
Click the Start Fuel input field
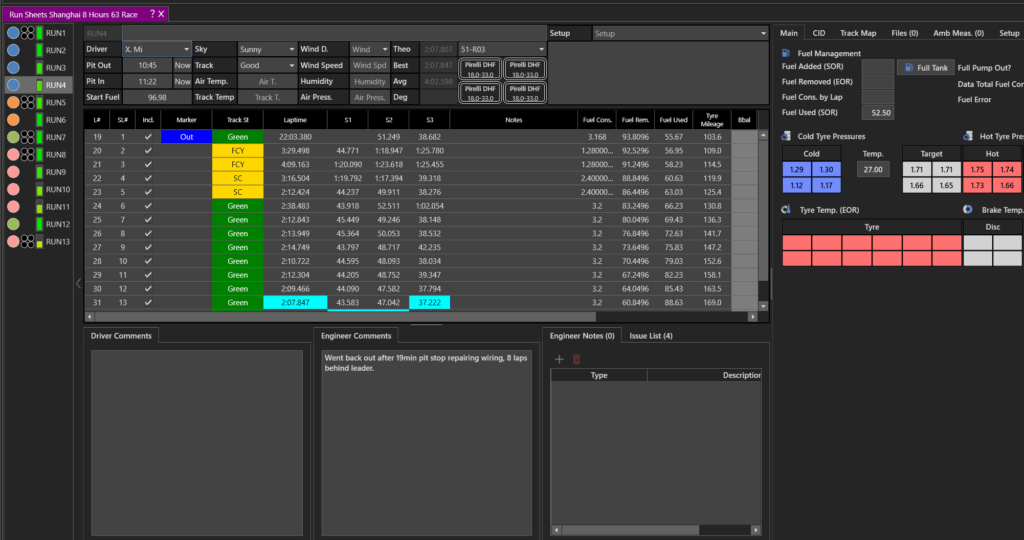[156, 97]
